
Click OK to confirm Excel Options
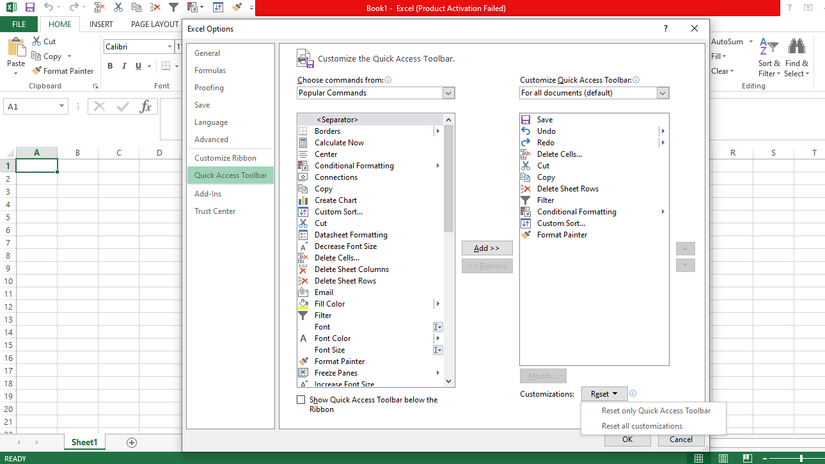[627, 440]
